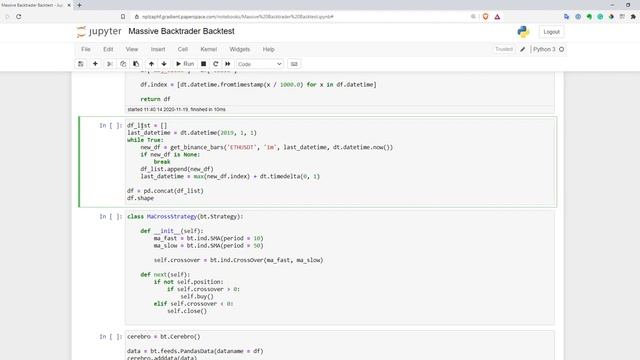Viewport: 640px width, 360px height.
Task: Click the Jupyter logo
Action: (99, 32)
